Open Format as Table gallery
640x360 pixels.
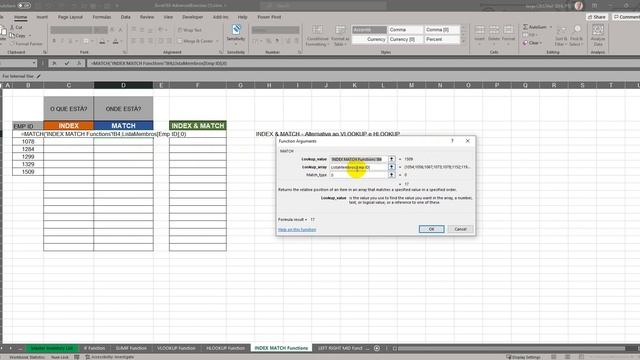tap(340, 36)
